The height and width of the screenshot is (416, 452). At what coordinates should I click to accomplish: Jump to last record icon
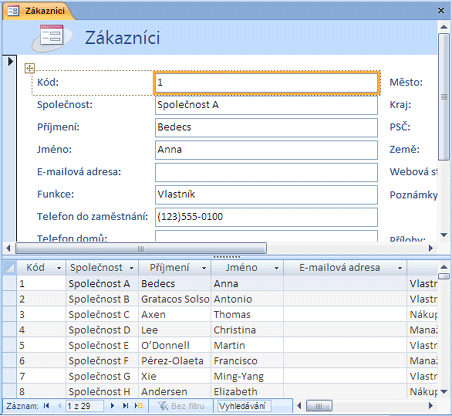pyautogui.click(x=125, y=406)
